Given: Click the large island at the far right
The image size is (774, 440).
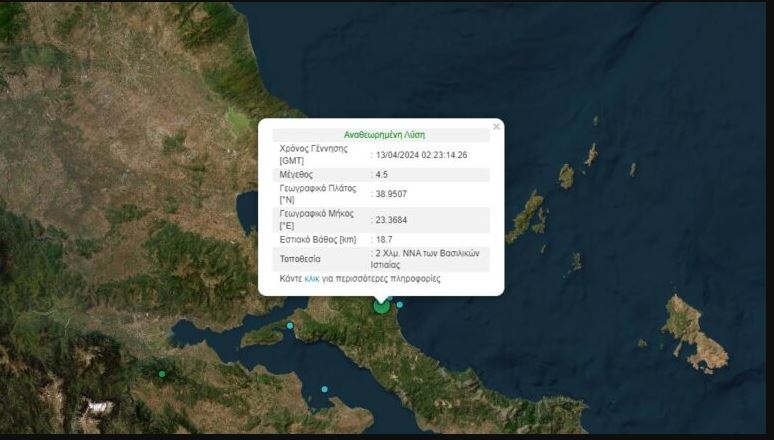Looking at the screenshot, I should click(694, 332).
